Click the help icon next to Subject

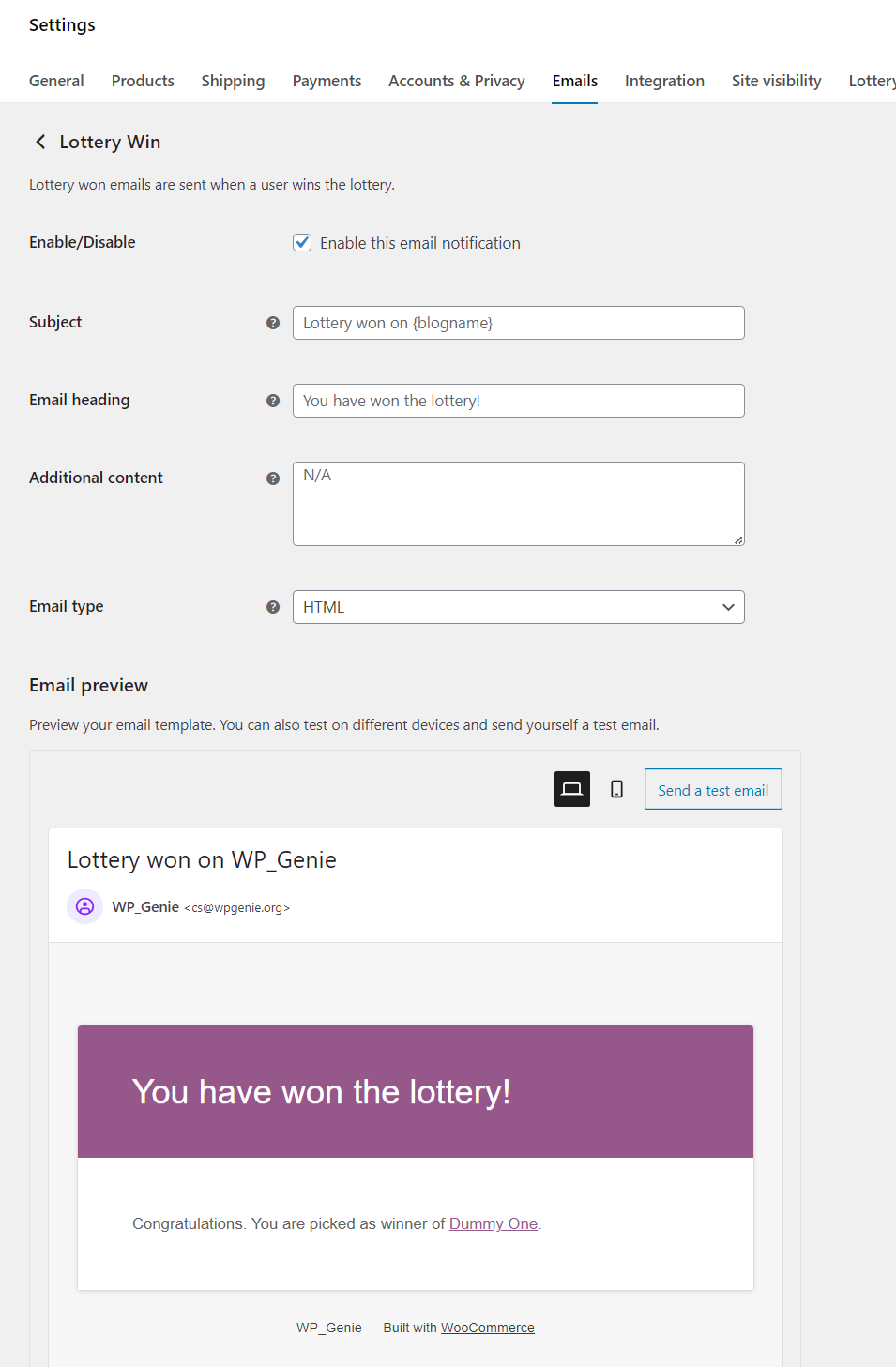click(273, 323)
